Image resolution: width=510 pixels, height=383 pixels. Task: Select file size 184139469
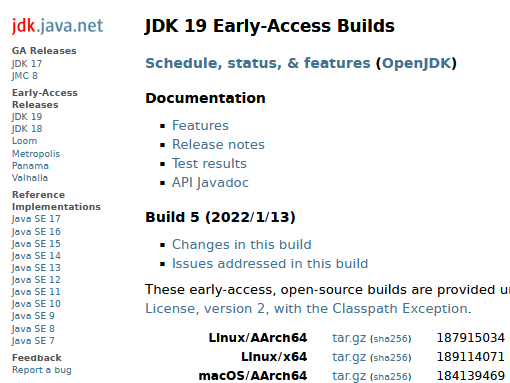coord(471,376)
